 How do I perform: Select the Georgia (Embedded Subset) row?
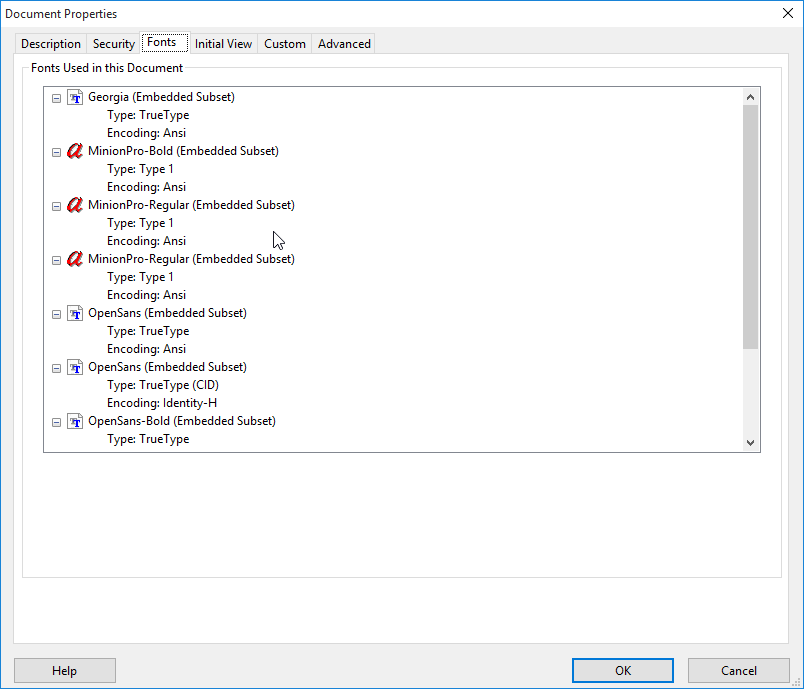(x=161, y=97)
